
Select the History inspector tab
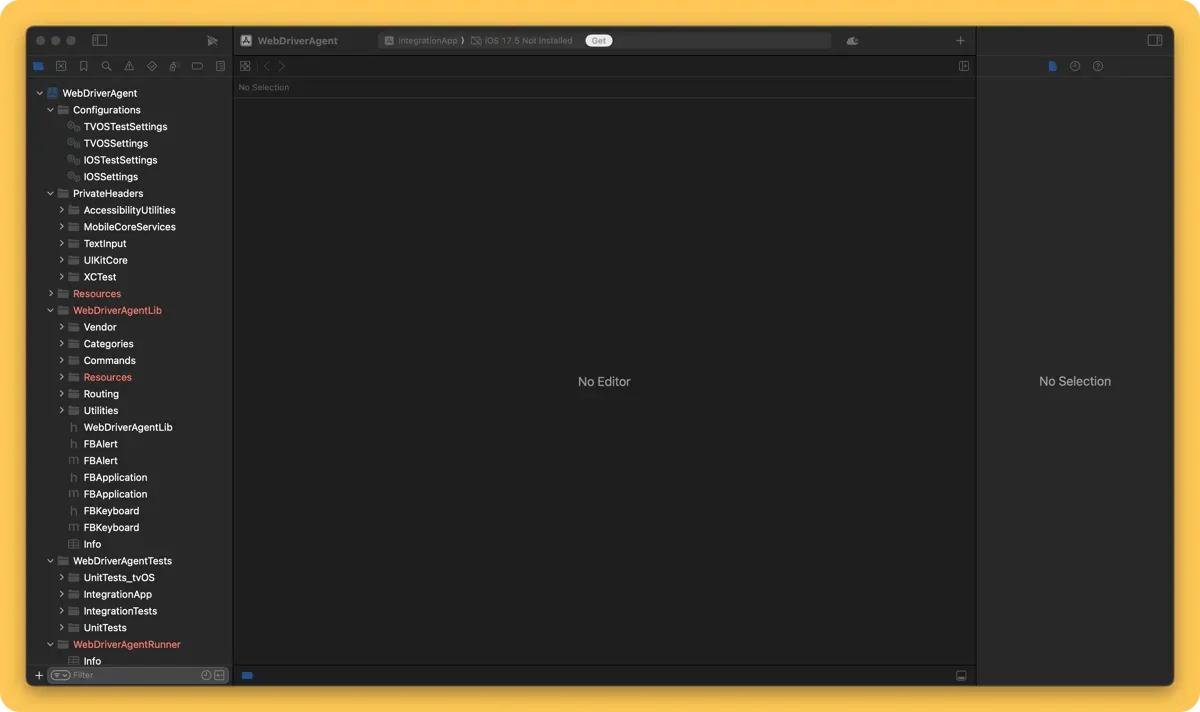coord(1075,67)
